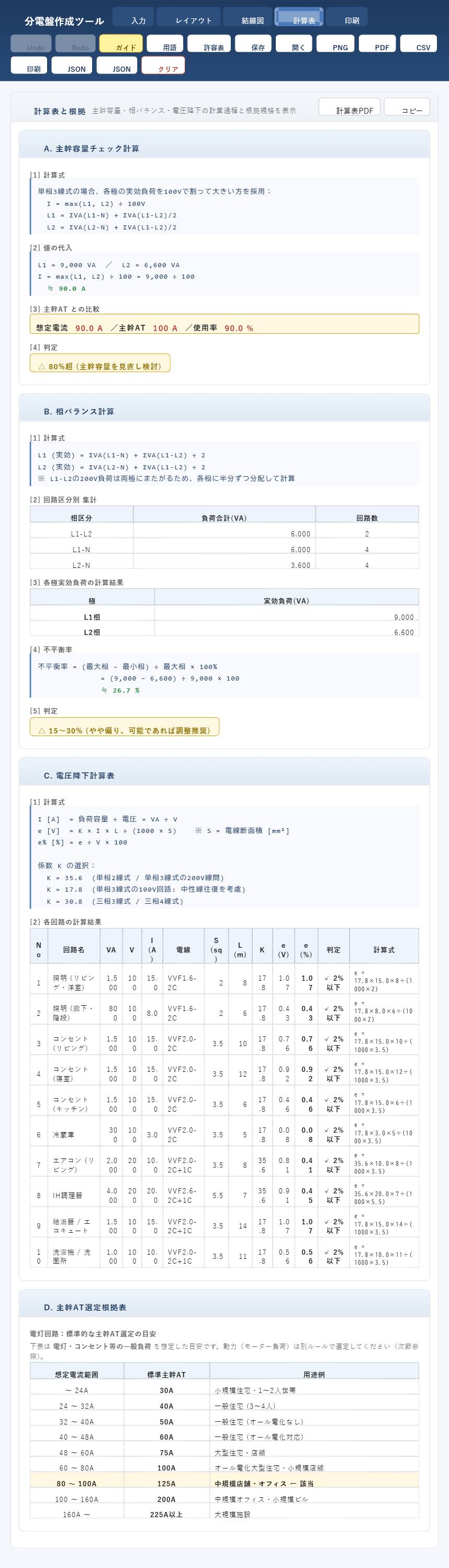Click the highlighted 80 ～ 100A row

coord(224,1481)
